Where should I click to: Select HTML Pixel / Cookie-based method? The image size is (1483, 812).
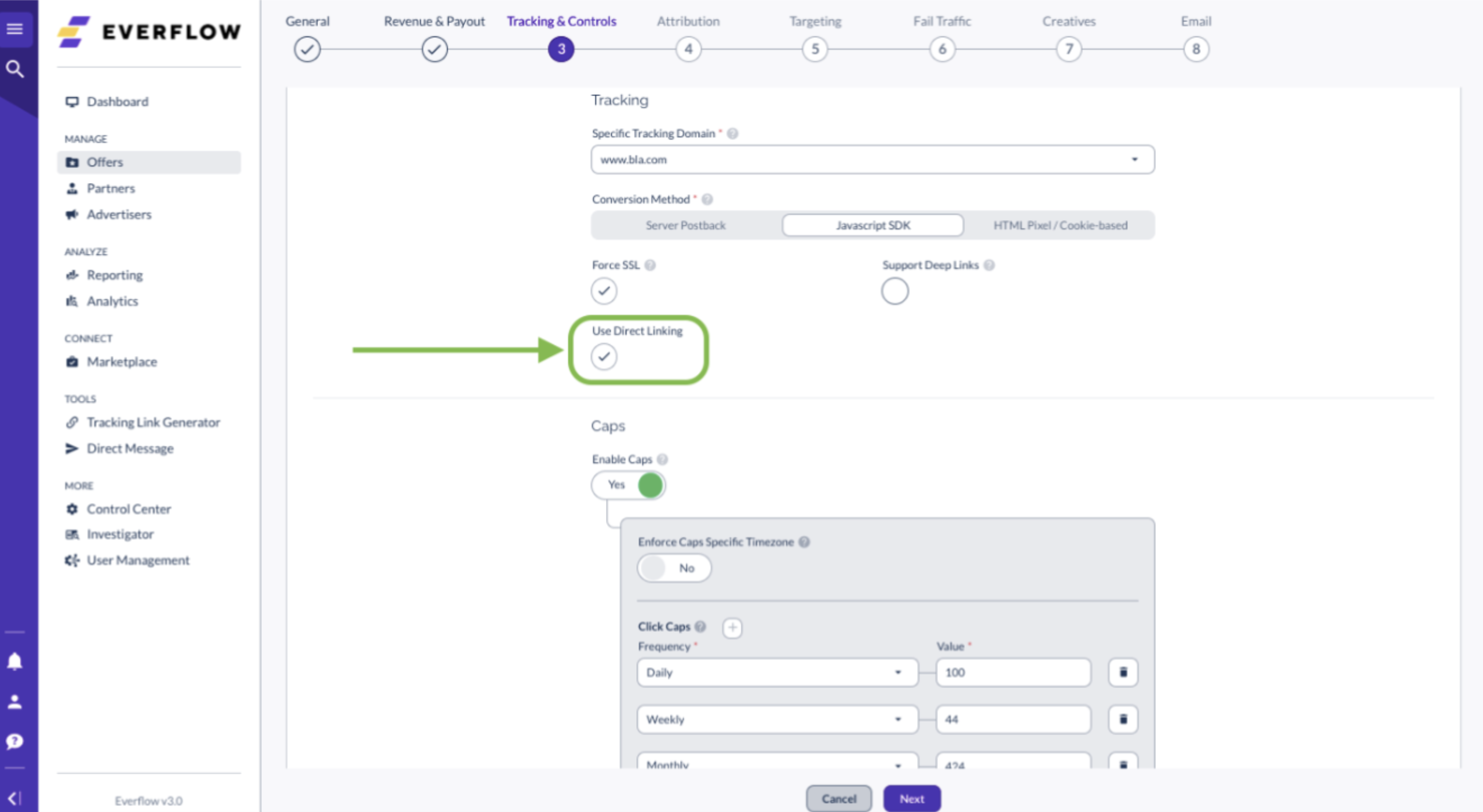(x=1060, y=225)
